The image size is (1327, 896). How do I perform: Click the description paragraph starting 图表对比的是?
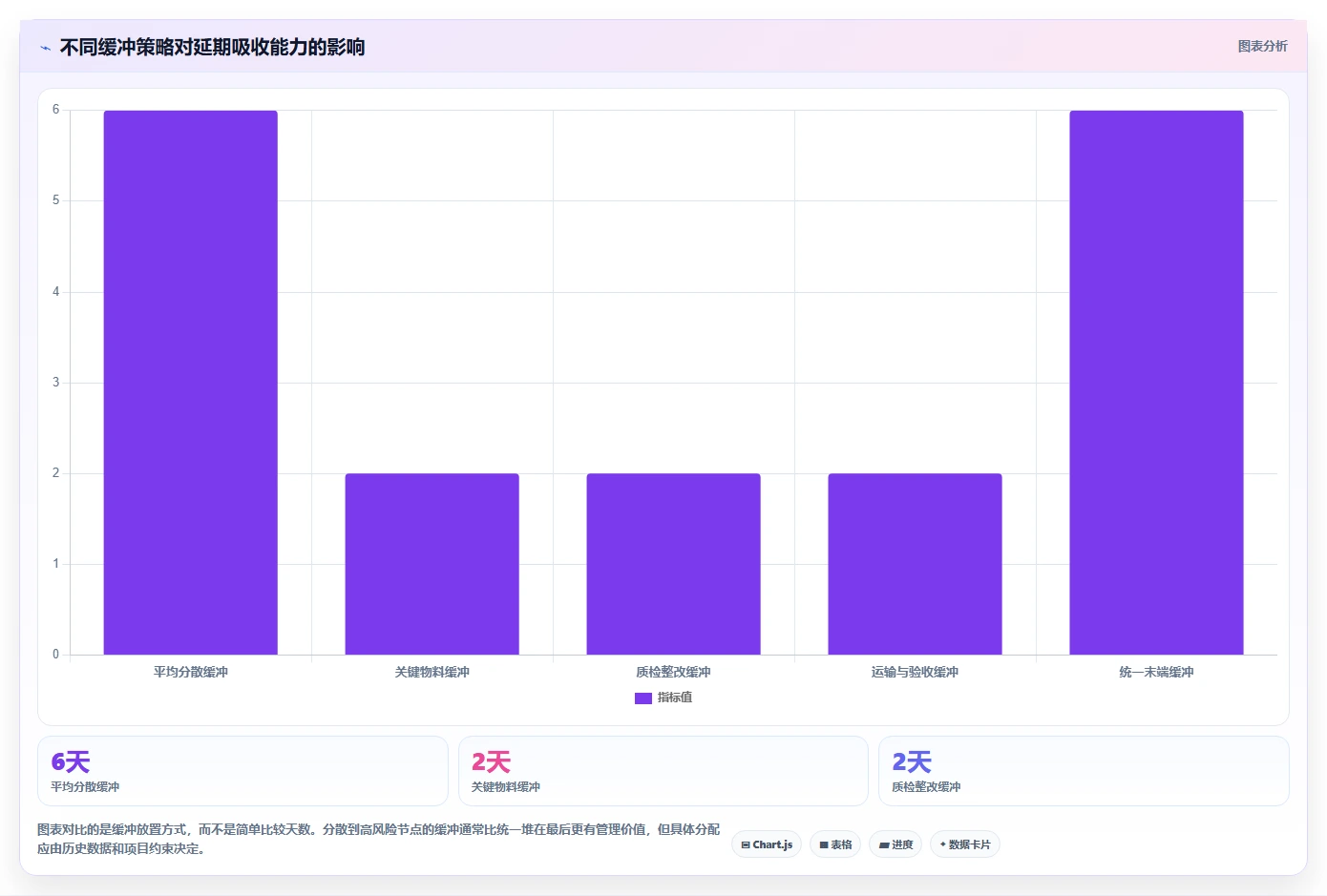pyautogui.click(x=379, y=839)
